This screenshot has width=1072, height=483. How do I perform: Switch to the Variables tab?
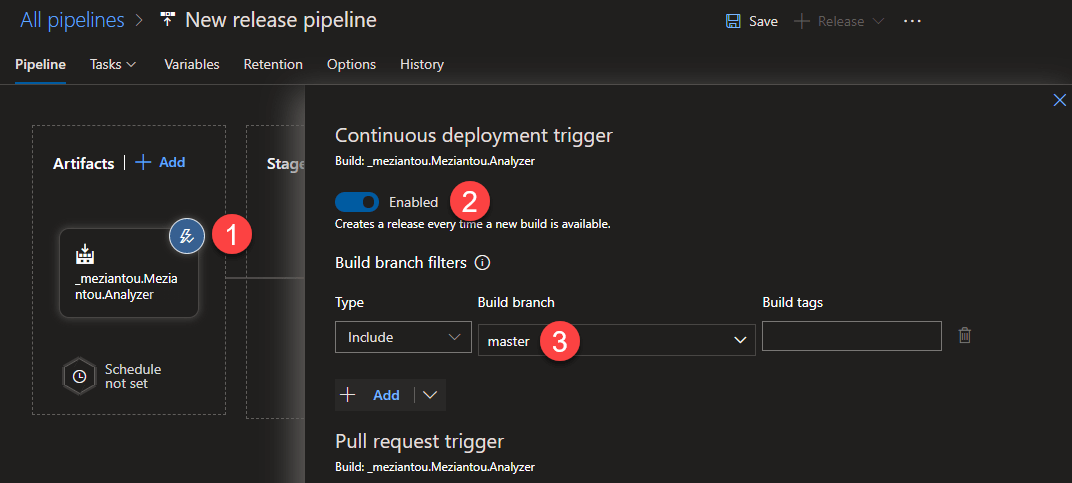(191, 64)
